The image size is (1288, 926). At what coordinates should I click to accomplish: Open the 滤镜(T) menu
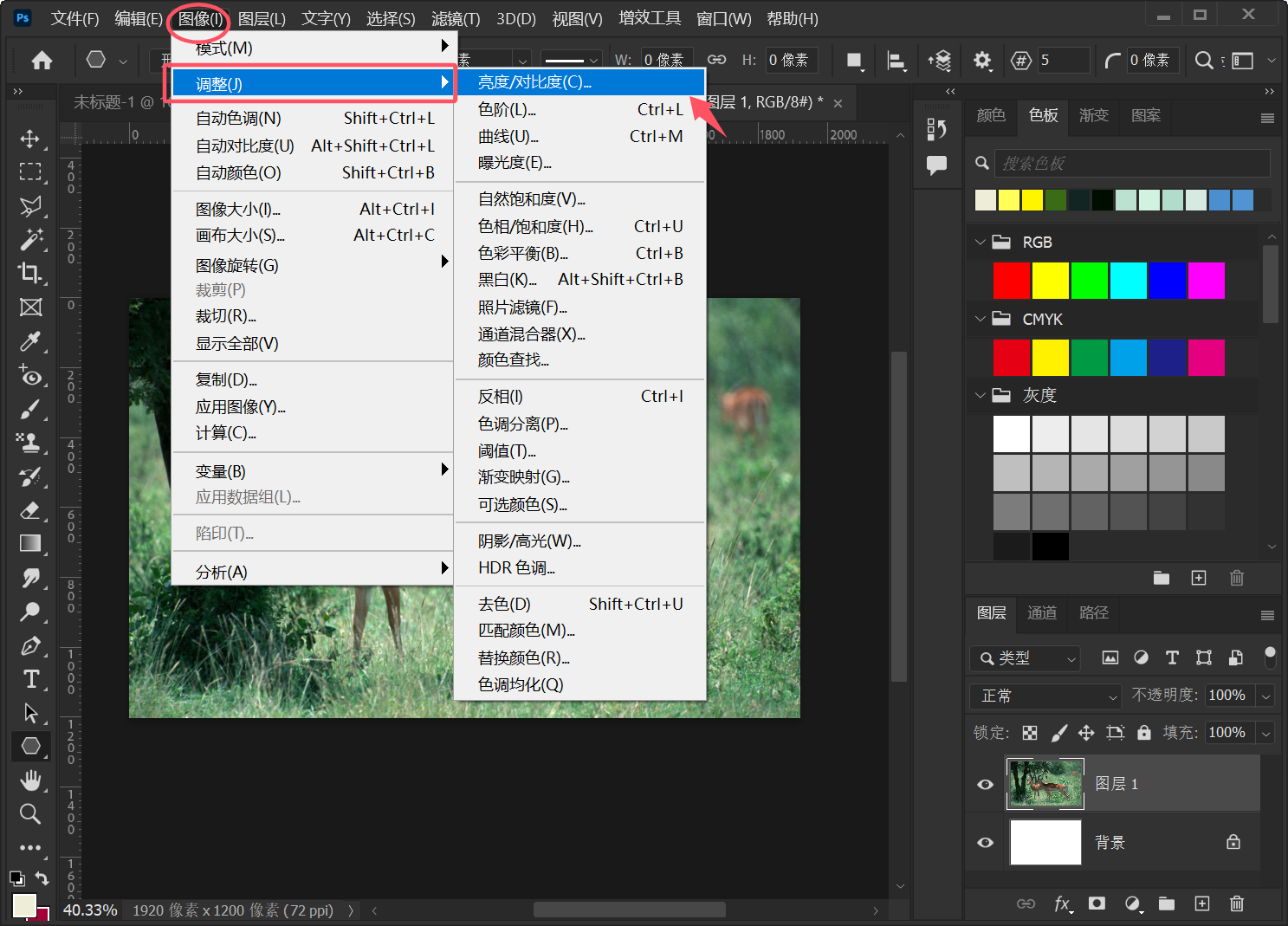(456, 18)
